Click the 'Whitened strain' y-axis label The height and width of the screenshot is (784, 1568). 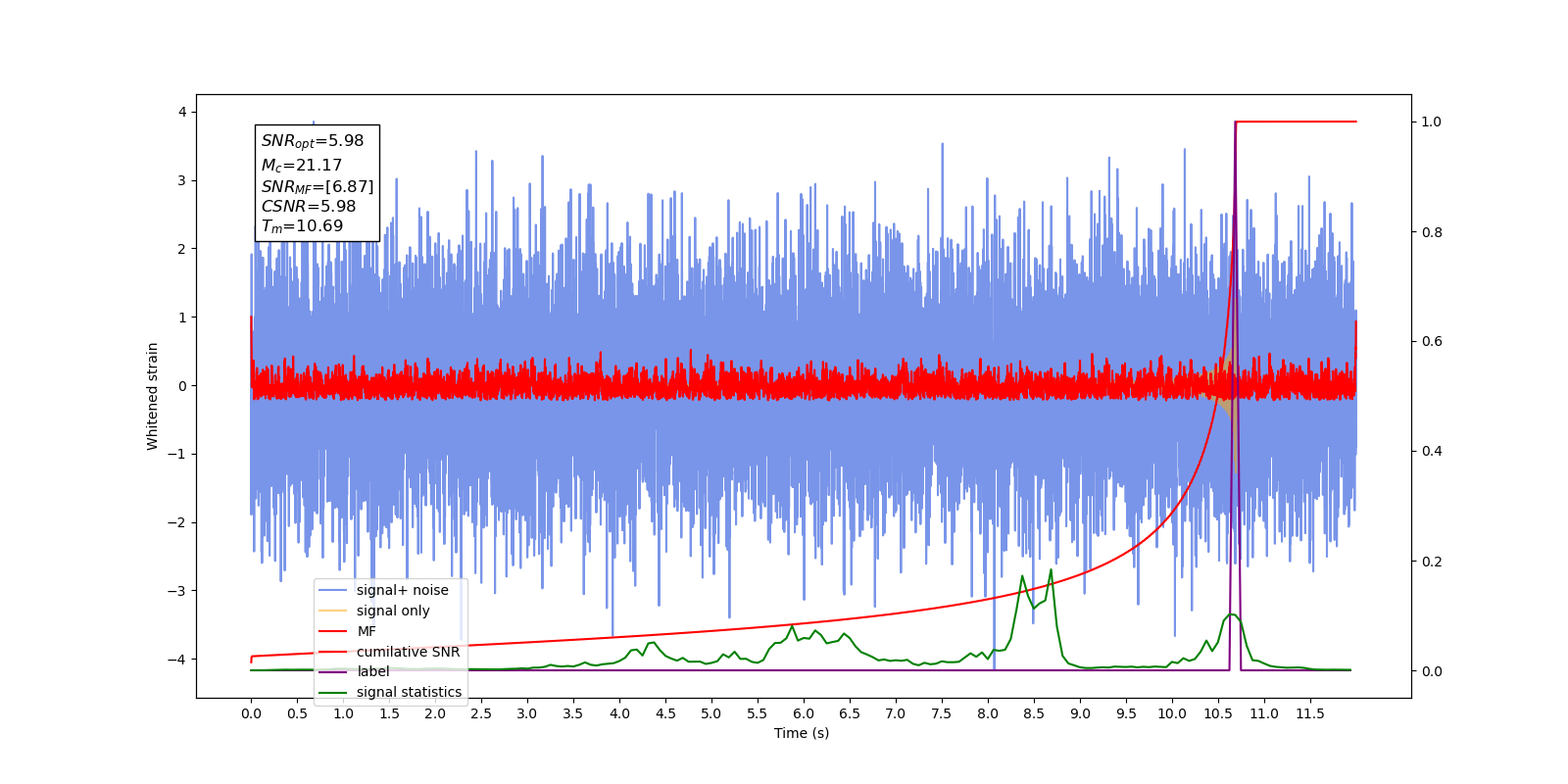coord(152,396)
